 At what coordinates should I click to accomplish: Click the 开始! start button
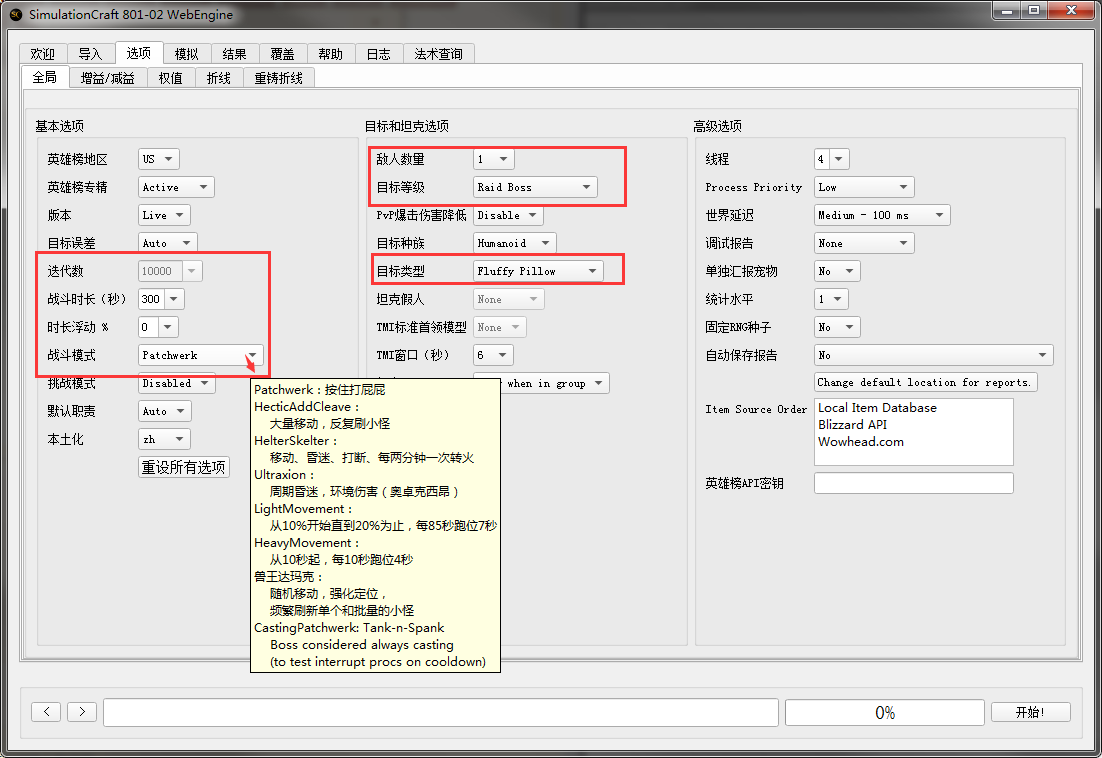click(1030, 712)
